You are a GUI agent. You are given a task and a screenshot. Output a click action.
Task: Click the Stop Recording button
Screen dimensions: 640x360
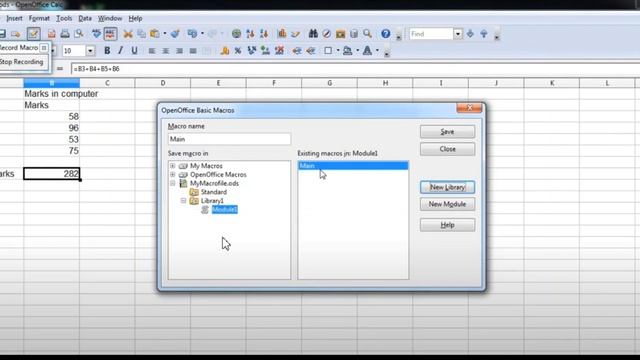[x=23, y=62]
